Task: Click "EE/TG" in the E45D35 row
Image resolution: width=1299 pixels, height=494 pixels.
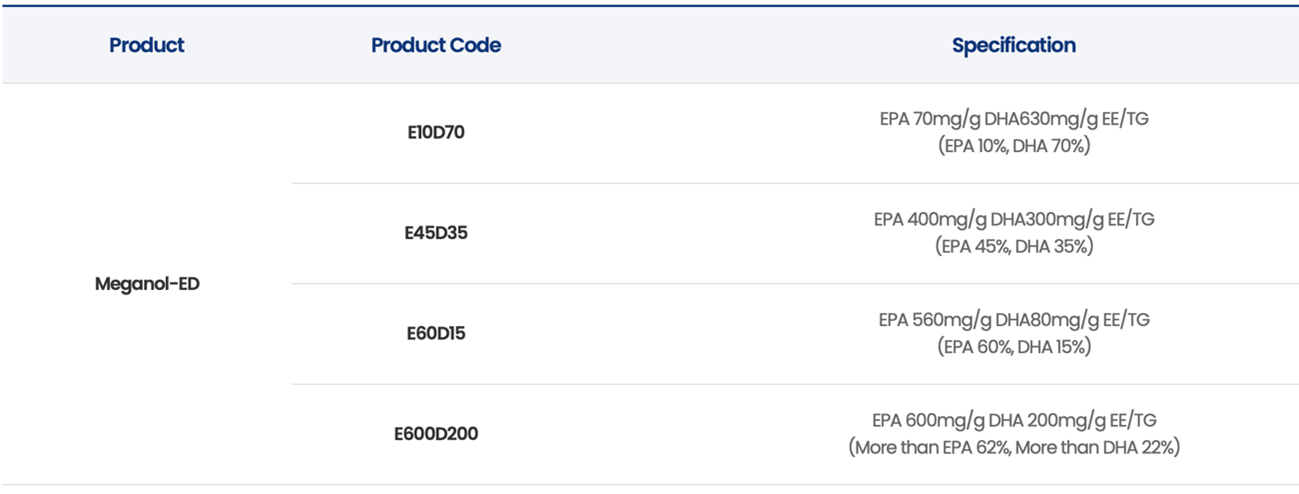Action: (x=1130, y=220)
